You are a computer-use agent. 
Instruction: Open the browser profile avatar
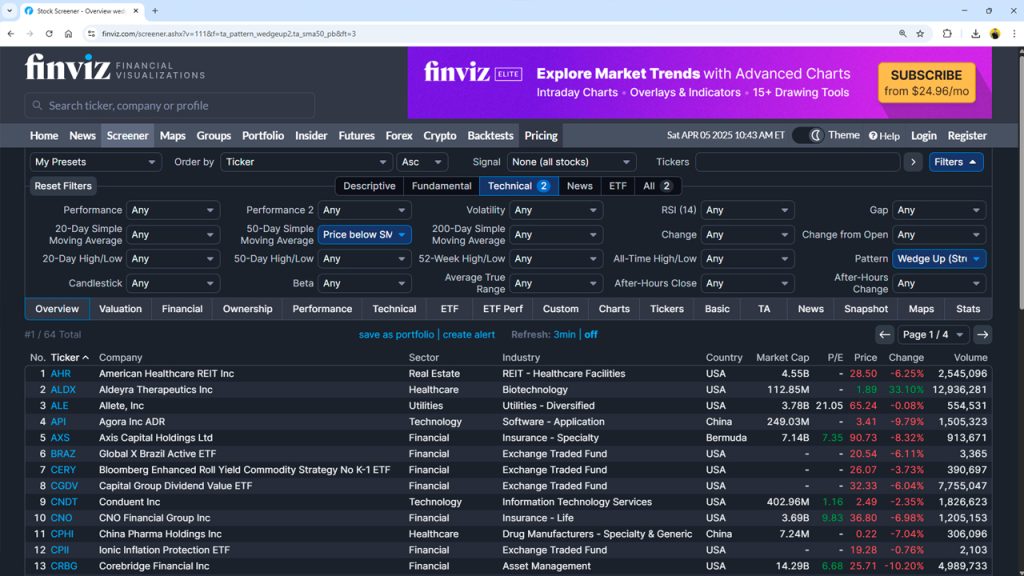click(995, 34)
